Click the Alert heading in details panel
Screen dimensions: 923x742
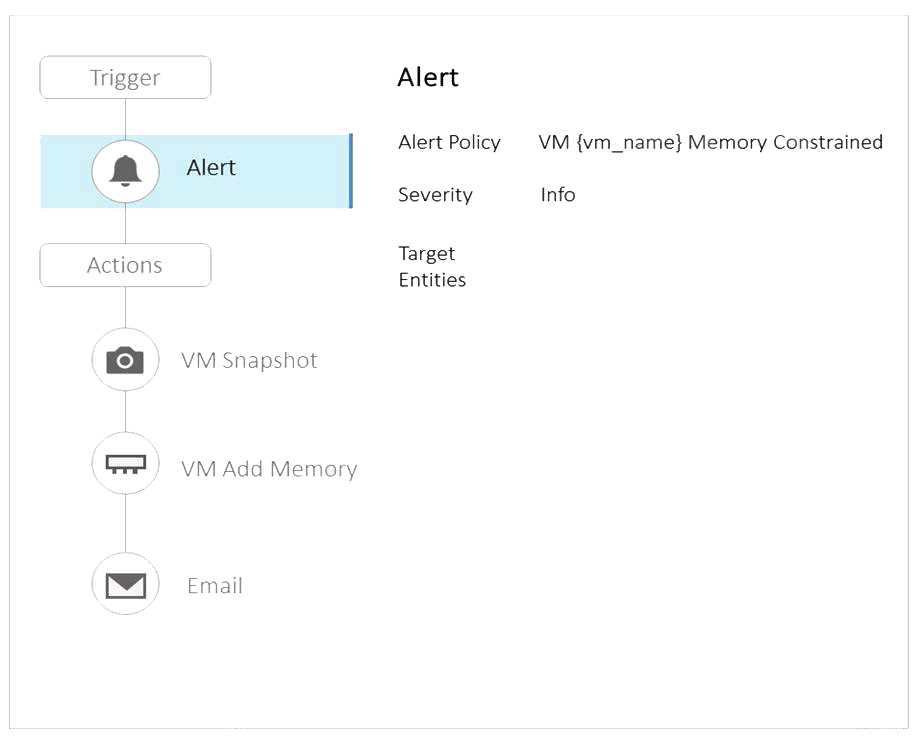[x=428, y=77]
